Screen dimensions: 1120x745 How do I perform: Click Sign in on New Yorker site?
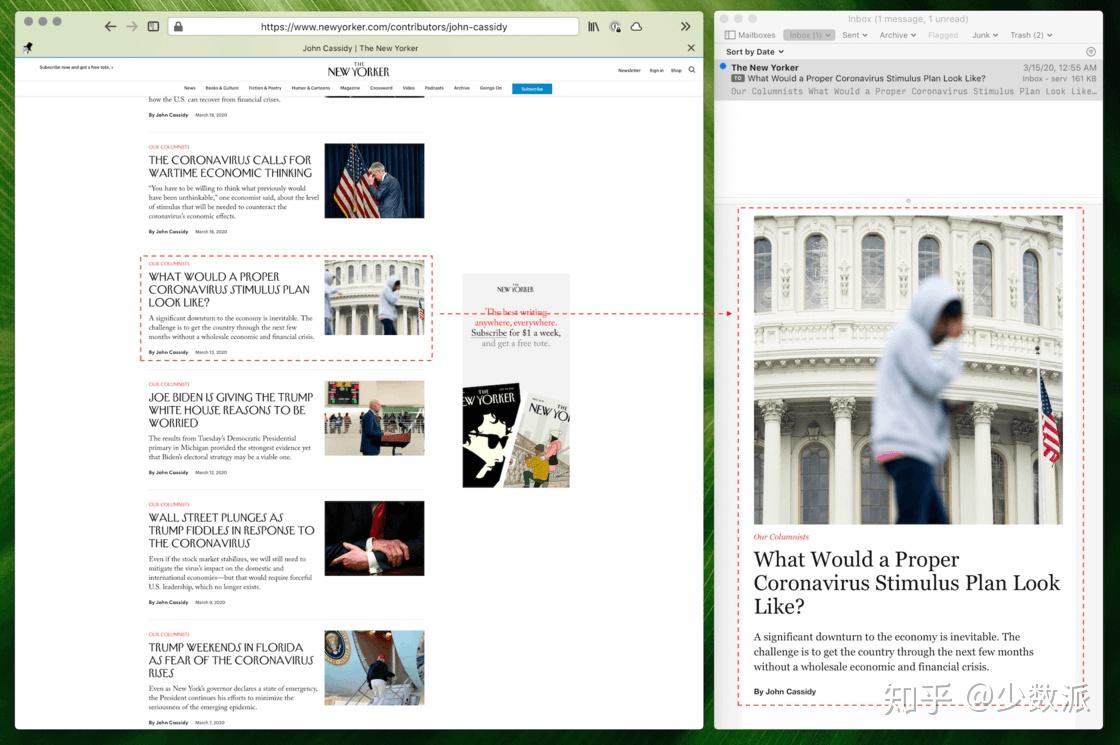pyautogui.click(x=656, y=71)
